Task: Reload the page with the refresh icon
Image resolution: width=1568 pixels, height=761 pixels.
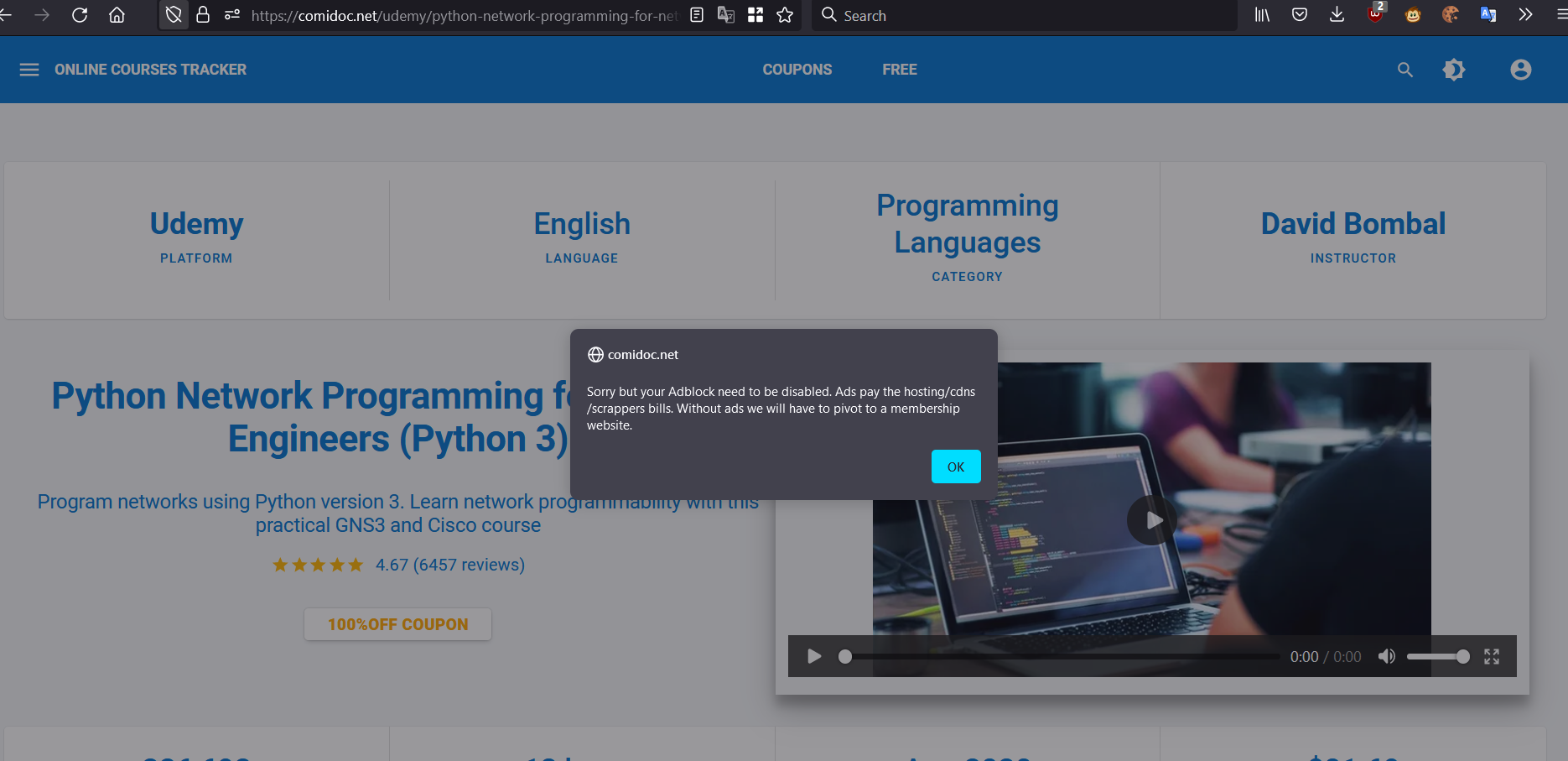Action: tap(80, 15)
